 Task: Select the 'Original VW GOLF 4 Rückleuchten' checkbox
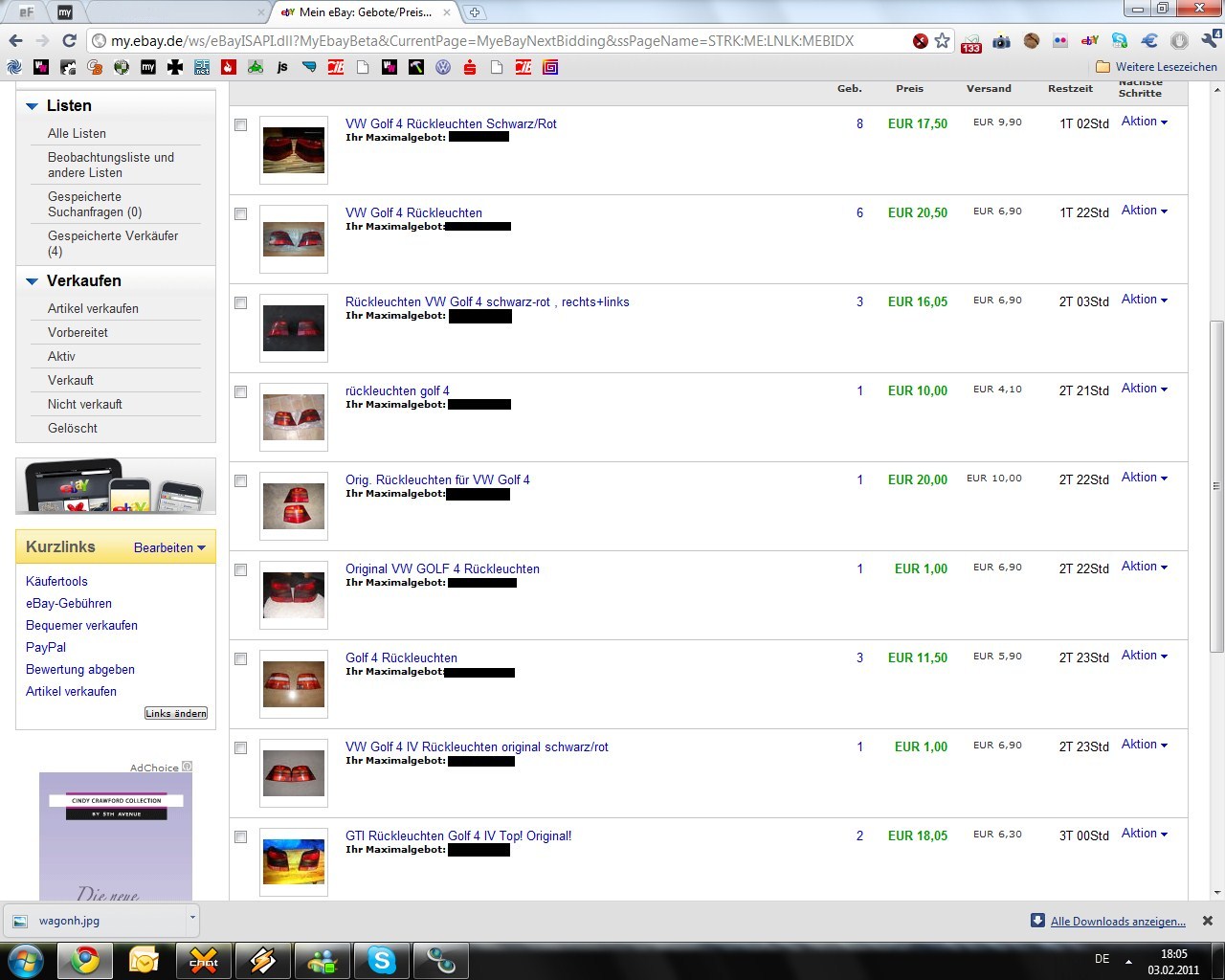[240, 570]
